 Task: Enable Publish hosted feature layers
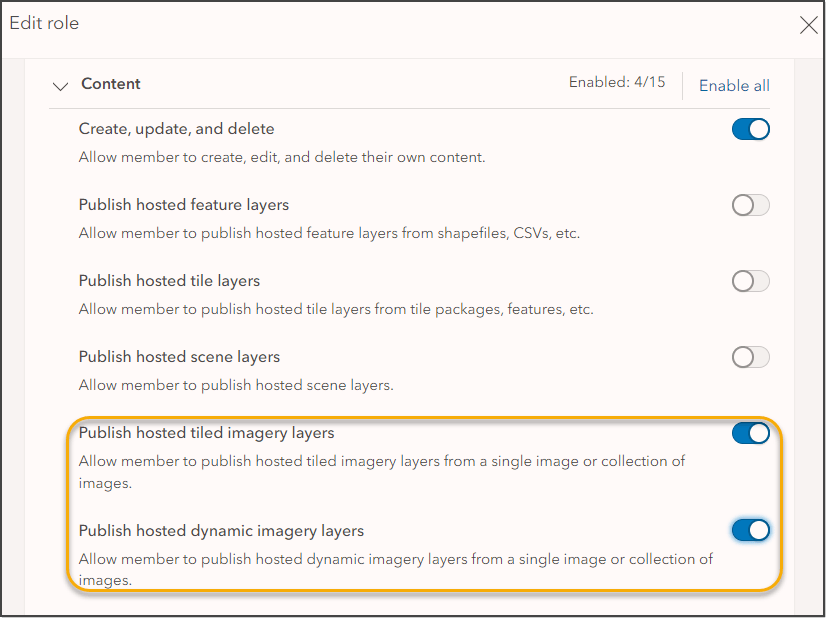click(x=751, y=205)
